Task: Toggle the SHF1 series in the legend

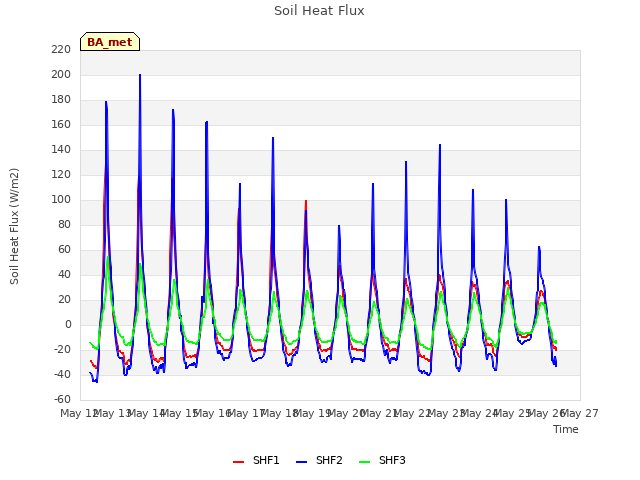Action: pos(256,460)
